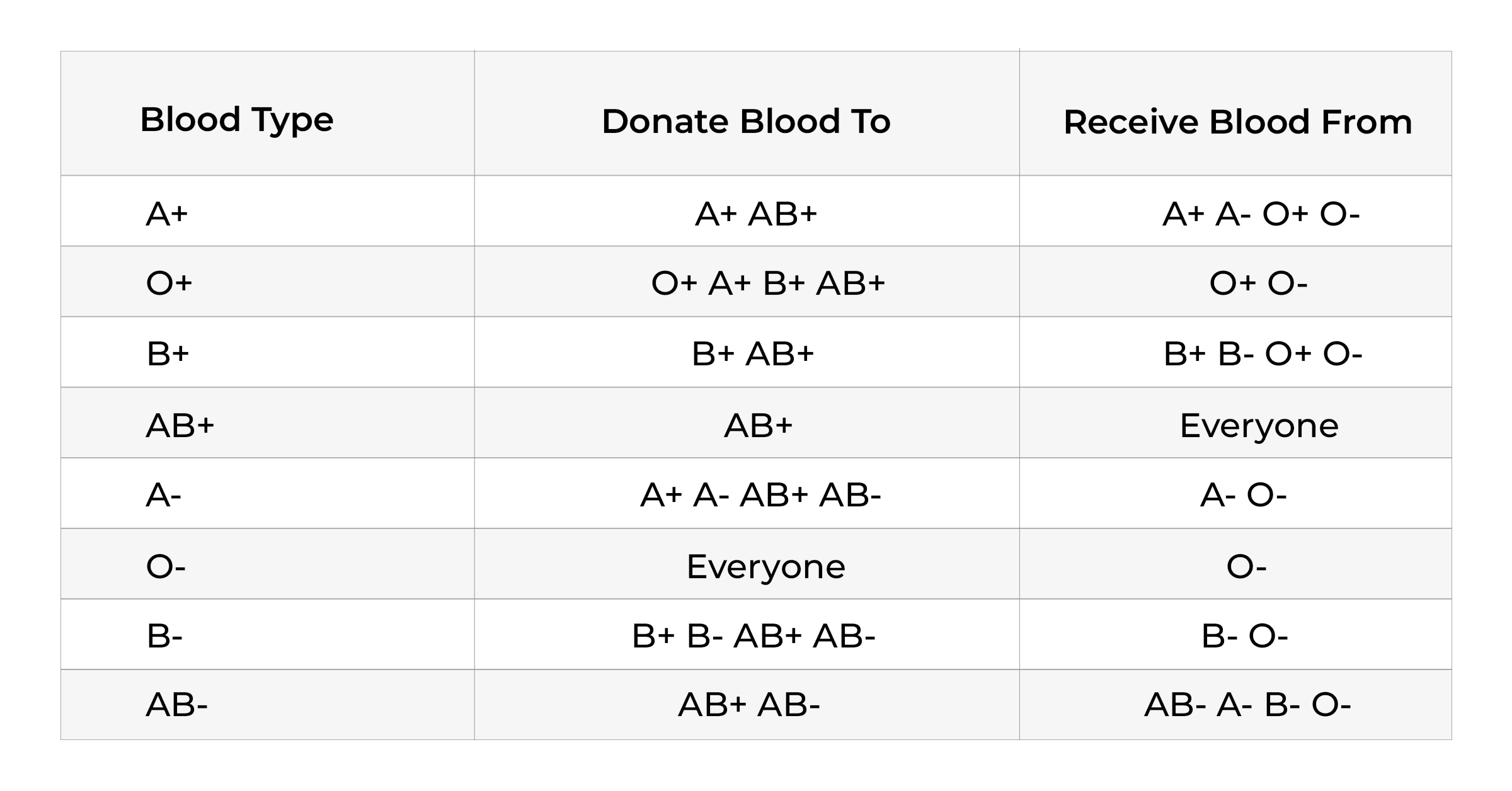Click Everyone in the Donate Blood To column

(x=765, y=566)
